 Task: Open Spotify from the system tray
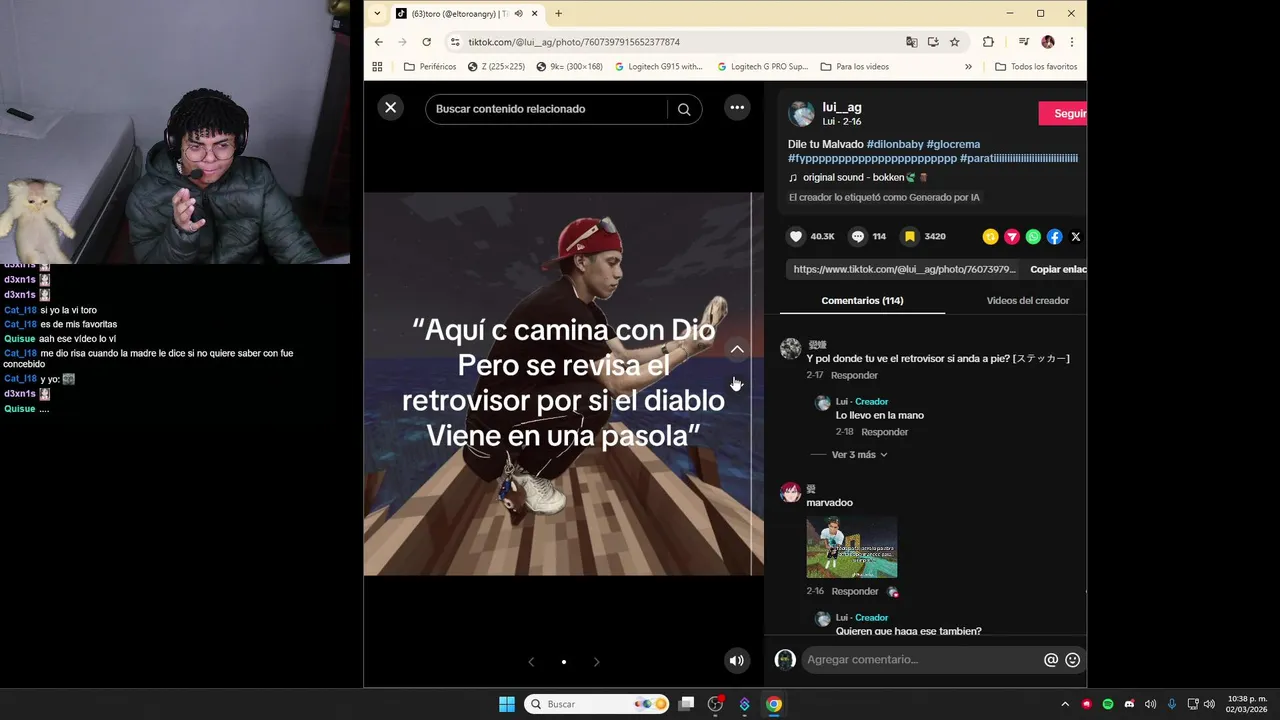point(1108,704)
